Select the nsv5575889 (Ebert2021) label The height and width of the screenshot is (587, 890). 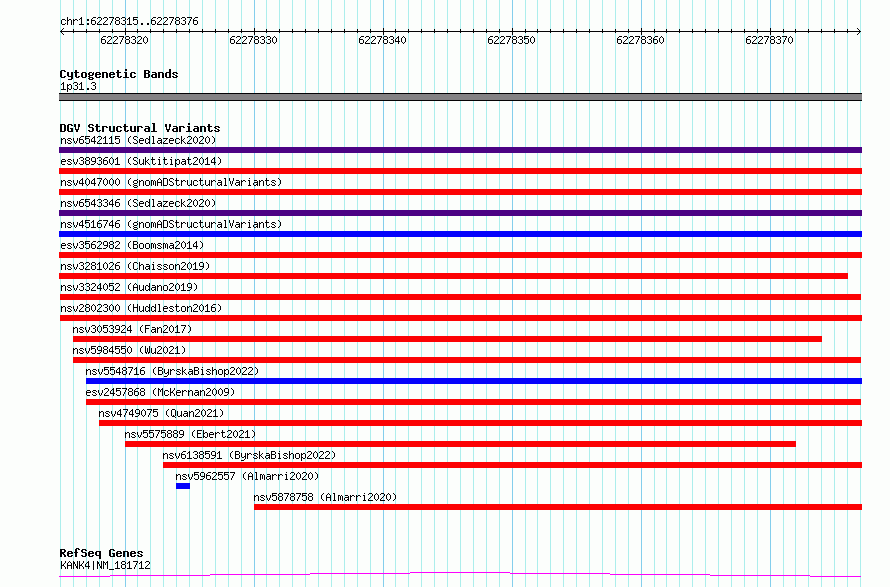point(190,434)
